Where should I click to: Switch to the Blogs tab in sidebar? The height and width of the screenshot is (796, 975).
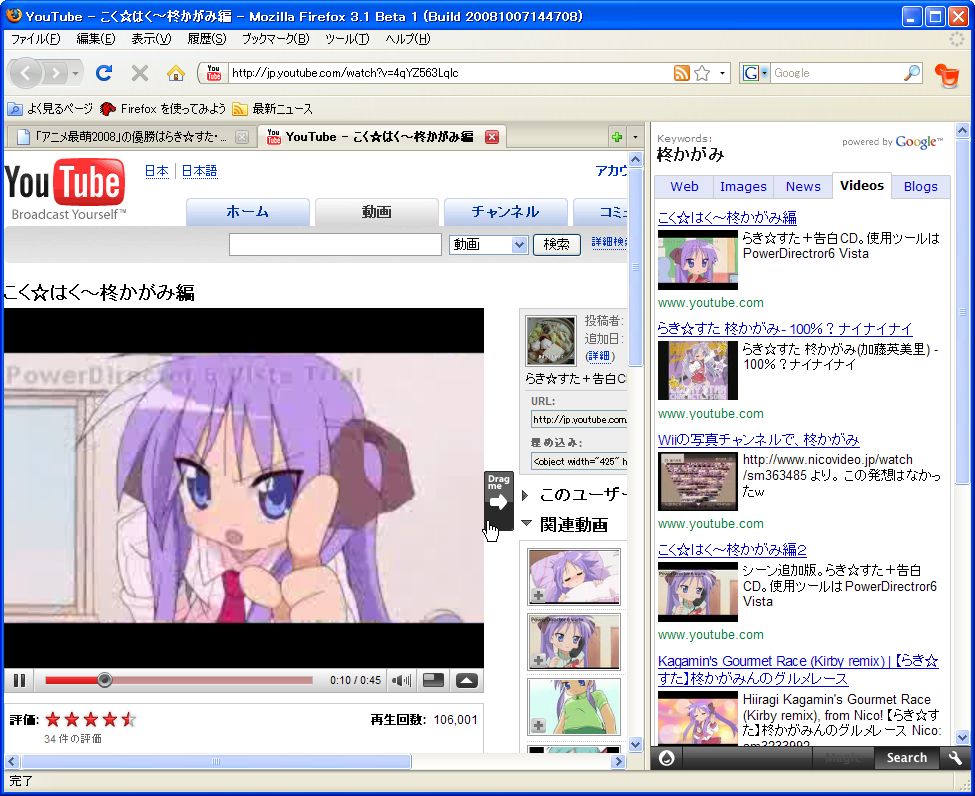tap(920, 187)
